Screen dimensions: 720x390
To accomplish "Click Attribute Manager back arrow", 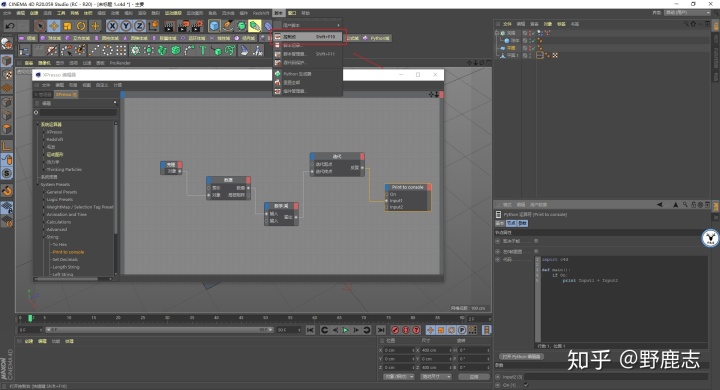I will [660, 205].
